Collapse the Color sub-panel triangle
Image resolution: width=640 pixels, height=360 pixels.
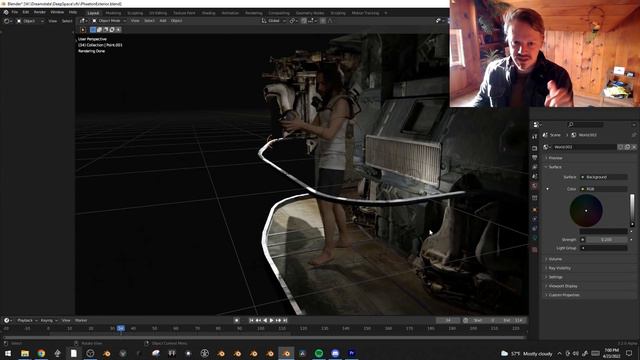[547, 189]
